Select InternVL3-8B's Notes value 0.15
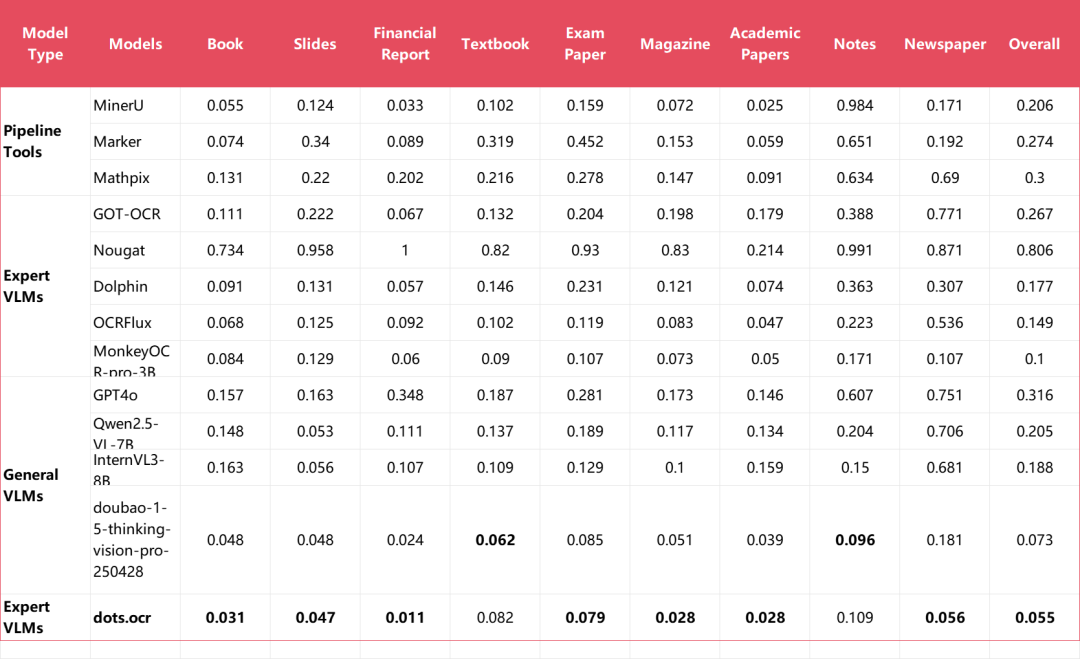 click(x=855, y=467)
